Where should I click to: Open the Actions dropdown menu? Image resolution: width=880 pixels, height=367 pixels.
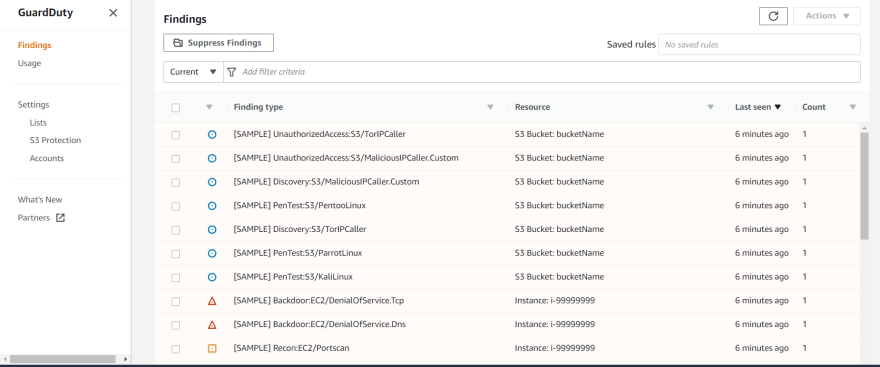pyautogui.click(x=827, y=16)
